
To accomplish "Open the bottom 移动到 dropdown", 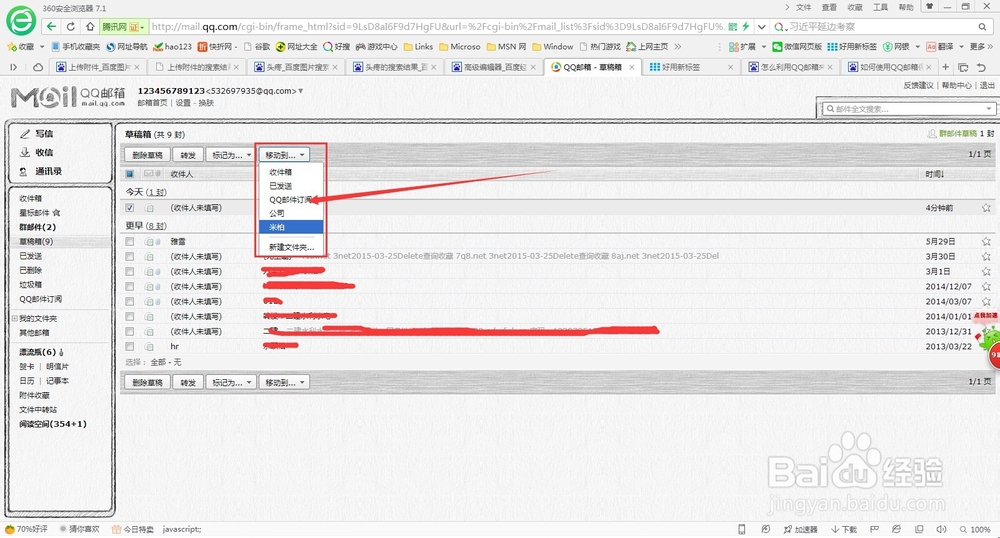I will click(284, 382).
